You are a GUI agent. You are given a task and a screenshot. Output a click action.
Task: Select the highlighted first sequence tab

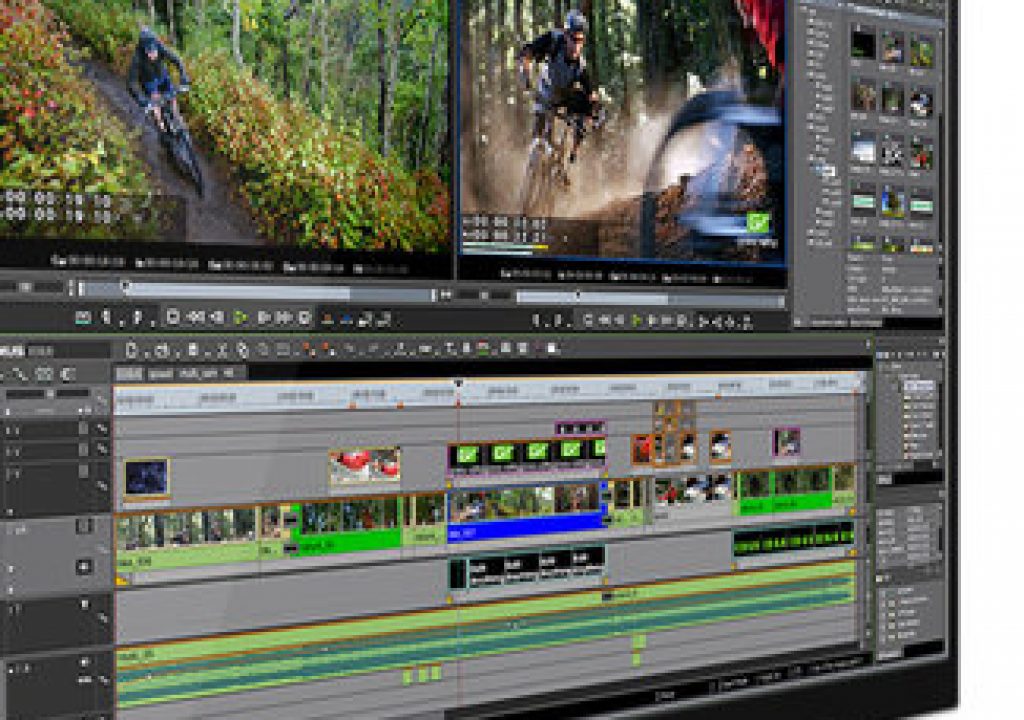129,374
